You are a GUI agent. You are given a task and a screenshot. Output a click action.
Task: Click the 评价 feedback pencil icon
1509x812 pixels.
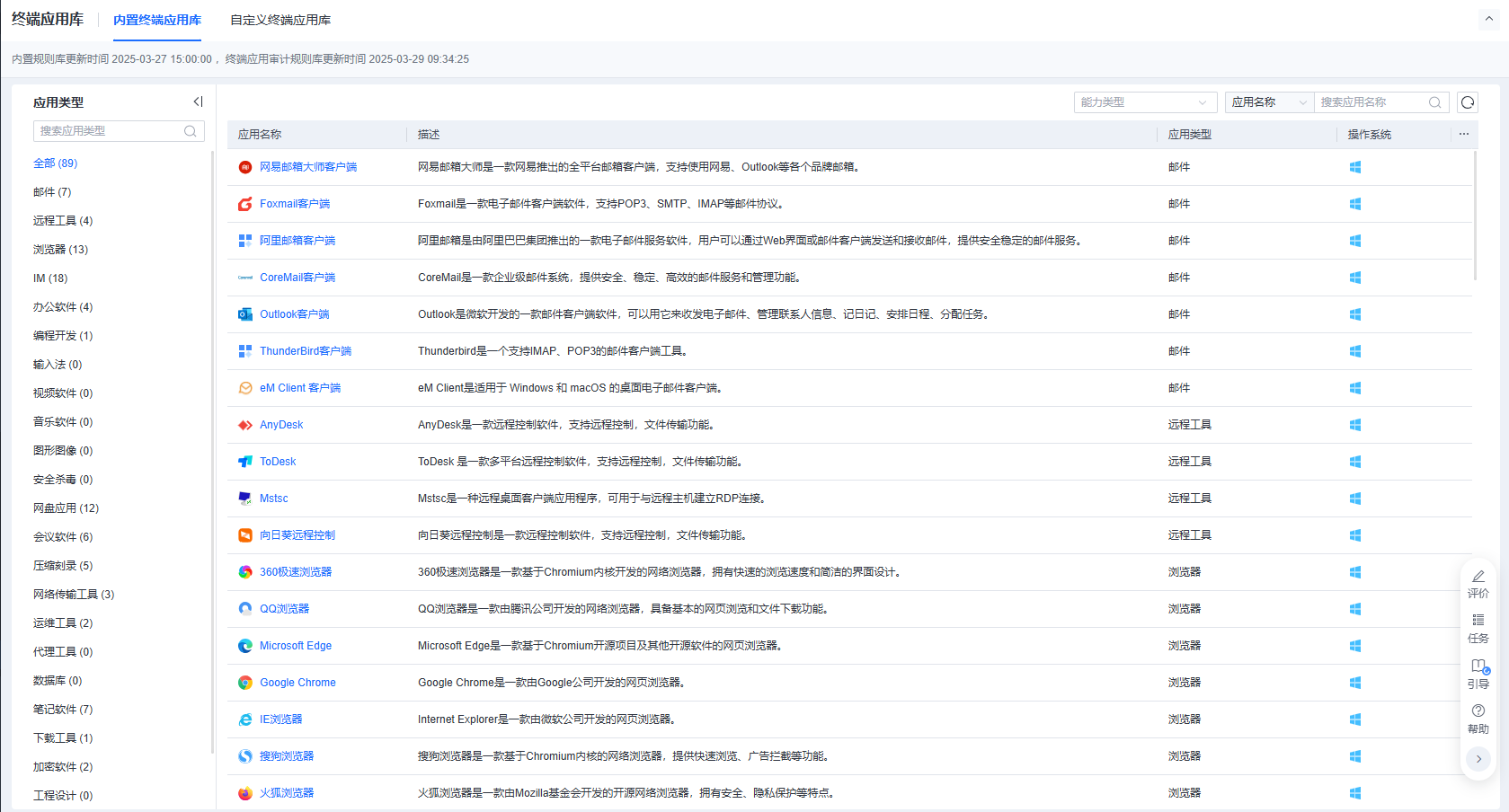[1478, 577]
